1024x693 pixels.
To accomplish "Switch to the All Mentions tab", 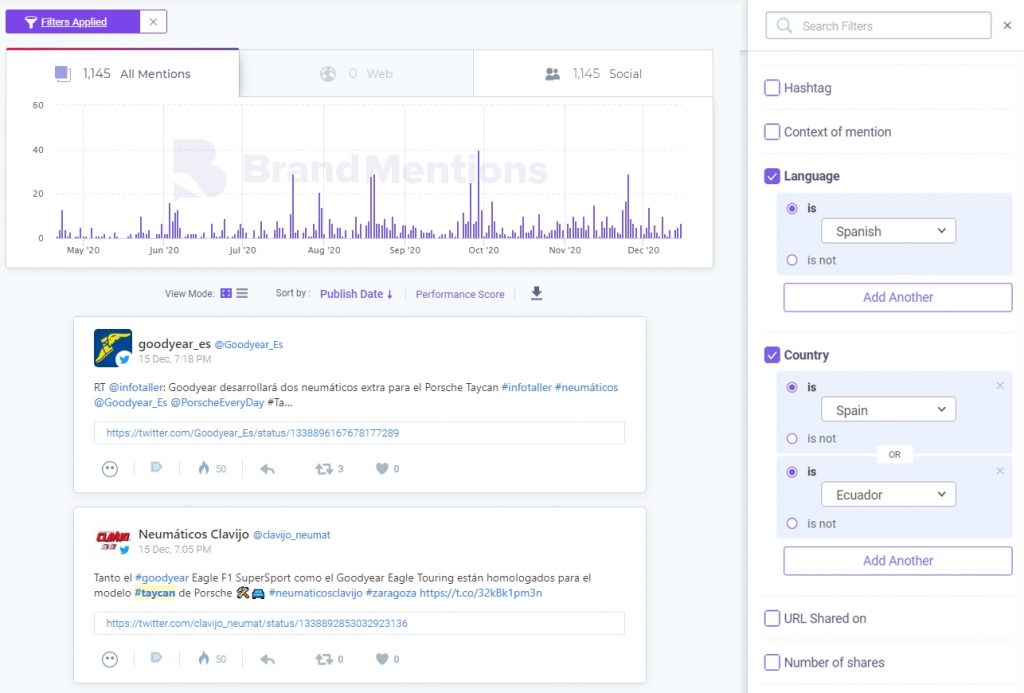I will point(123,73).
